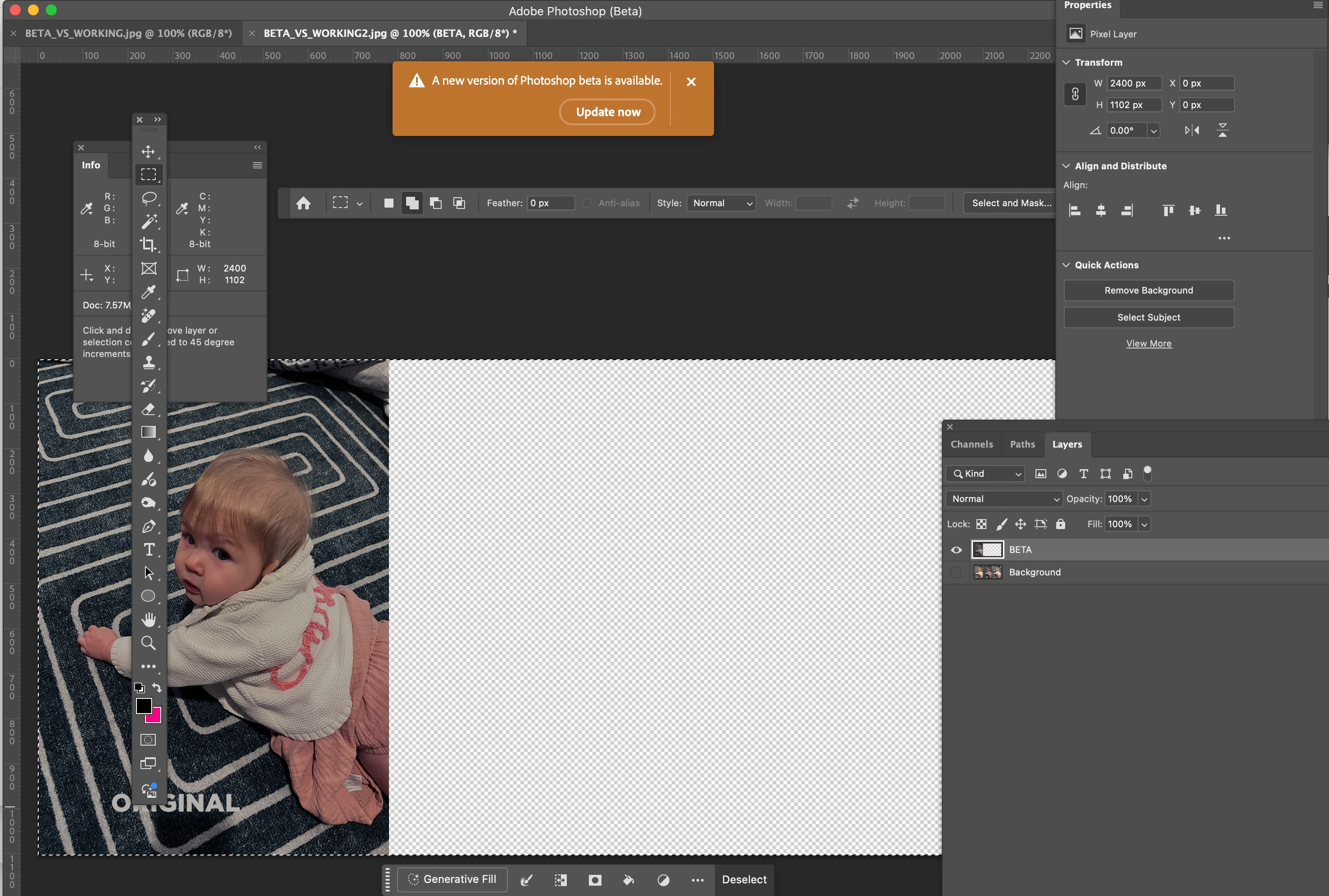Select the Crop tool
The height and width of the screenshot is (896, 1329).
[x=149, y=244]
